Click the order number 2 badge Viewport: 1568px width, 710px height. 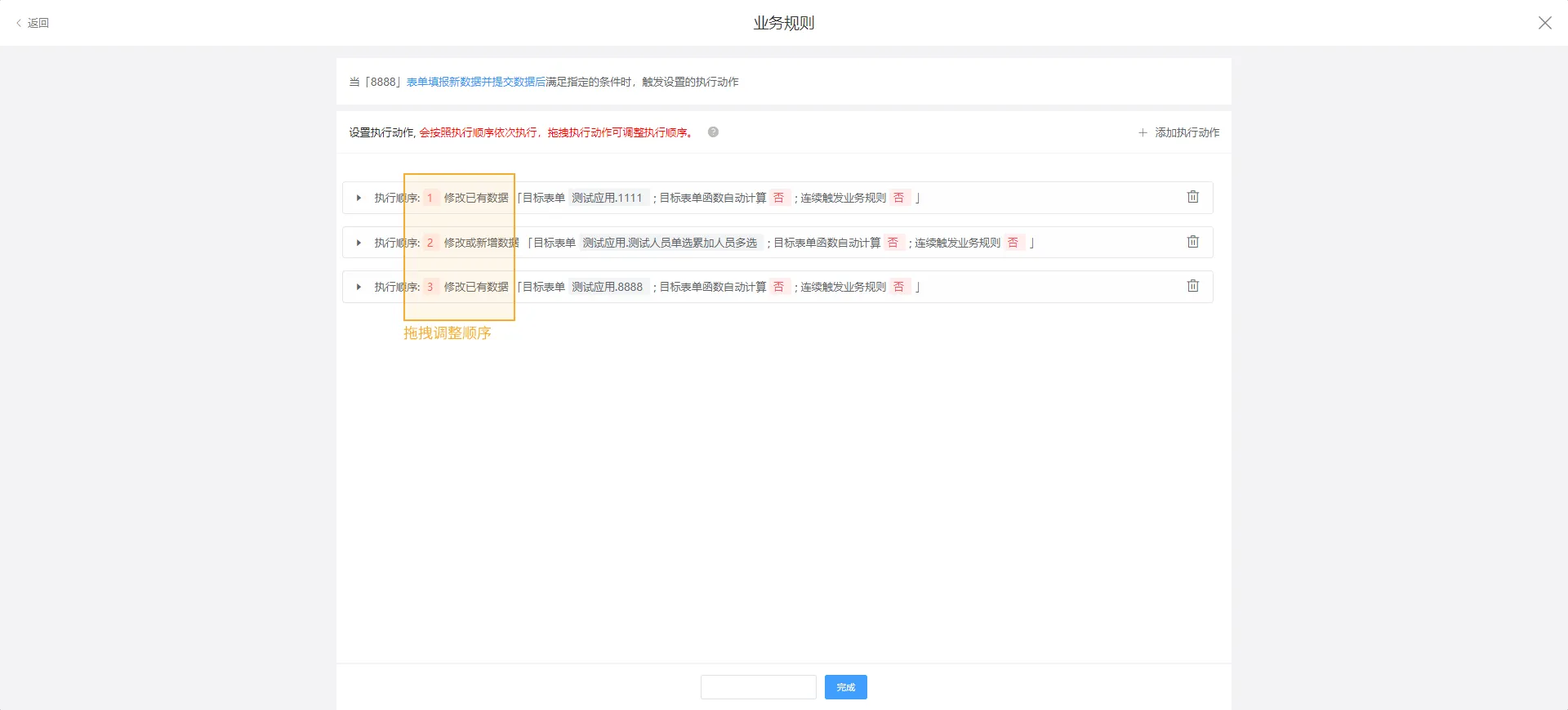click(430, 243)
